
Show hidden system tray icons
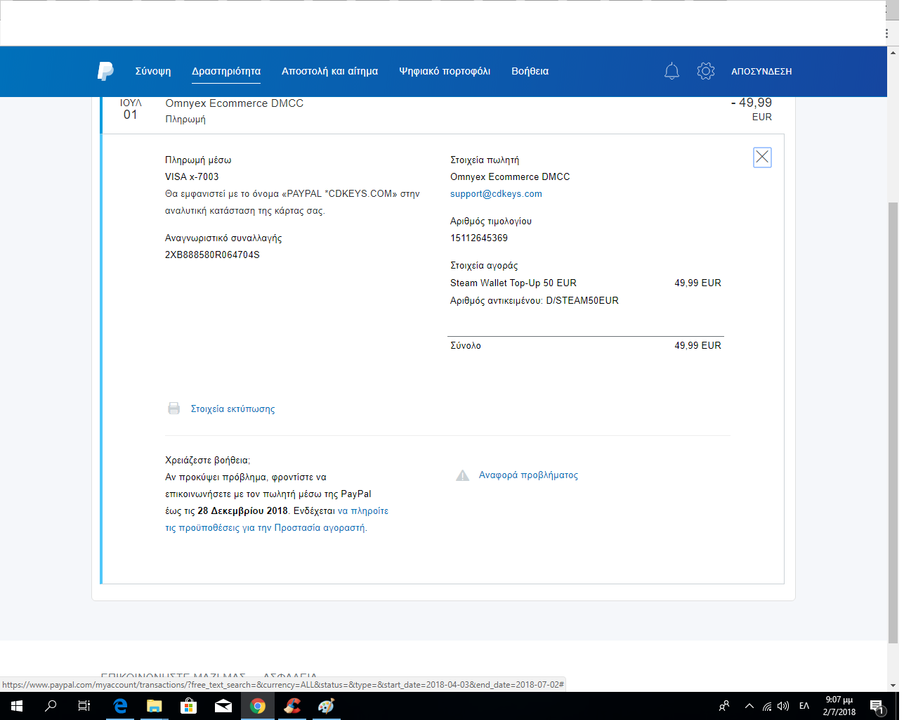click(x=749, y=706)
